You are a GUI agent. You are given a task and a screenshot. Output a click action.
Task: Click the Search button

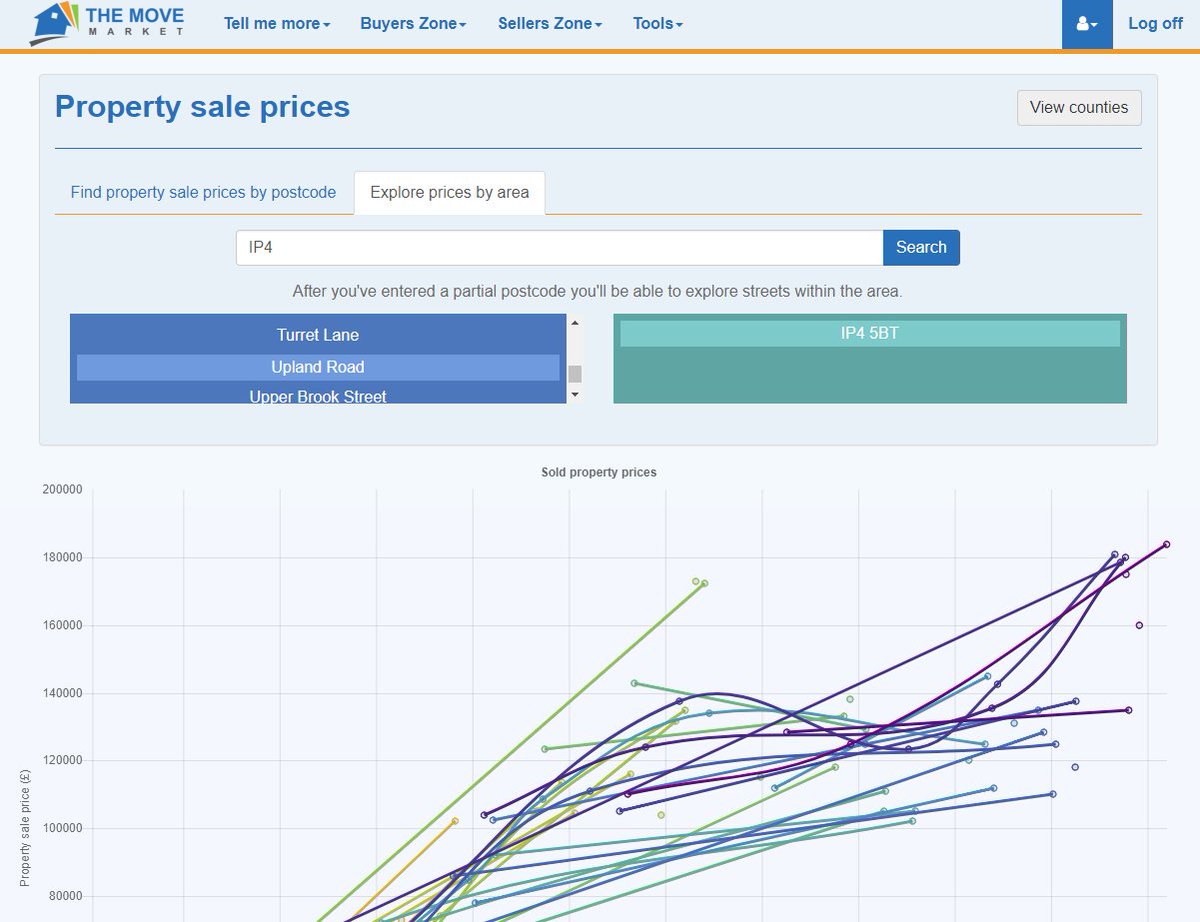click(x=921, y=247)
